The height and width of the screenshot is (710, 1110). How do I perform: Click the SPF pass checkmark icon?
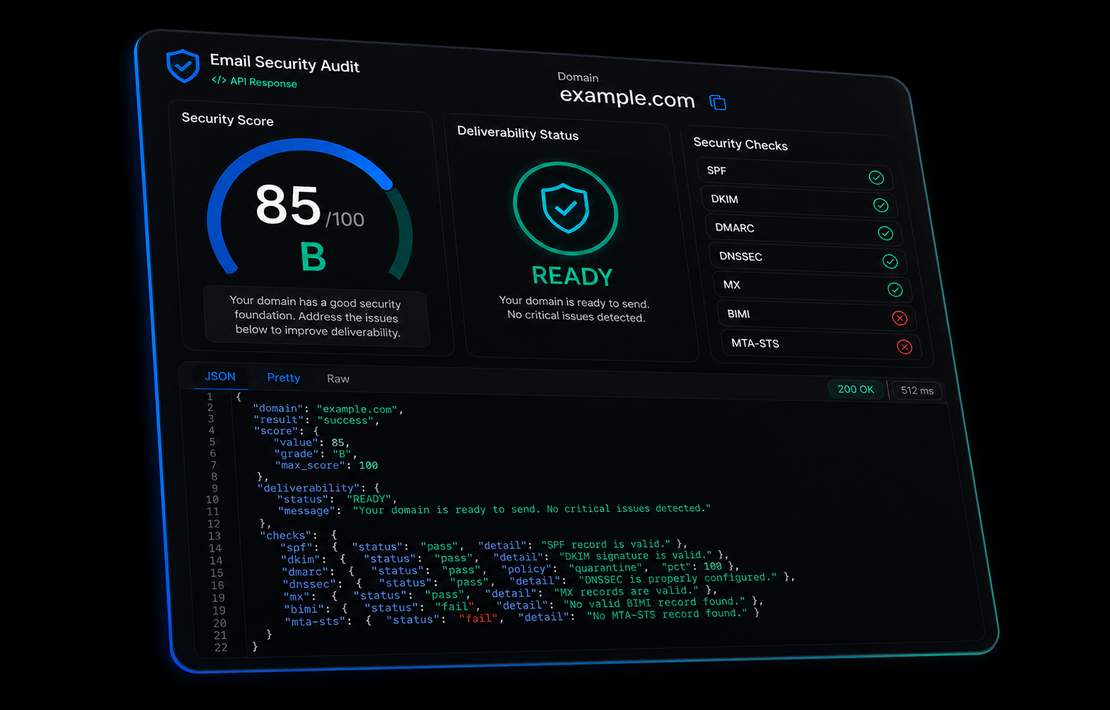click(x=876, y=177)
